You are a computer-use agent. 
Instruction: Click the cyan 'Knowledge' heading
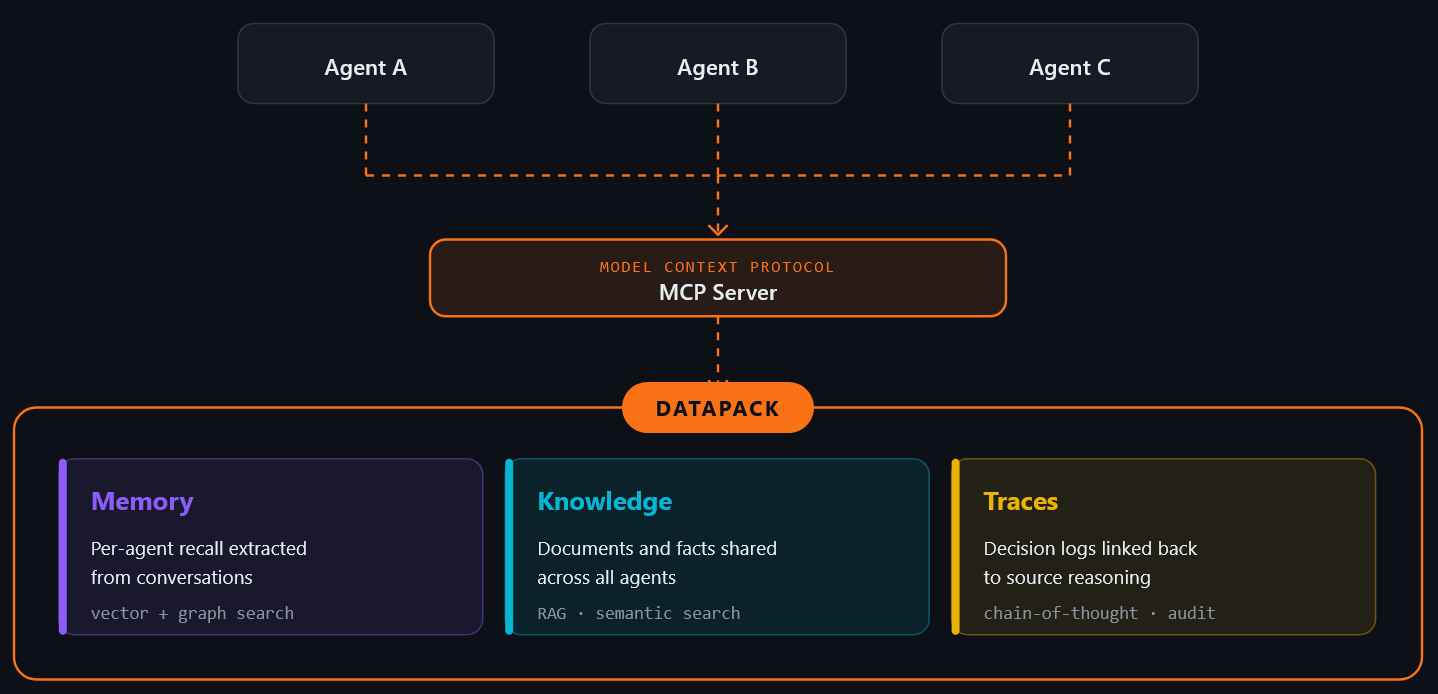pos(605,501)
